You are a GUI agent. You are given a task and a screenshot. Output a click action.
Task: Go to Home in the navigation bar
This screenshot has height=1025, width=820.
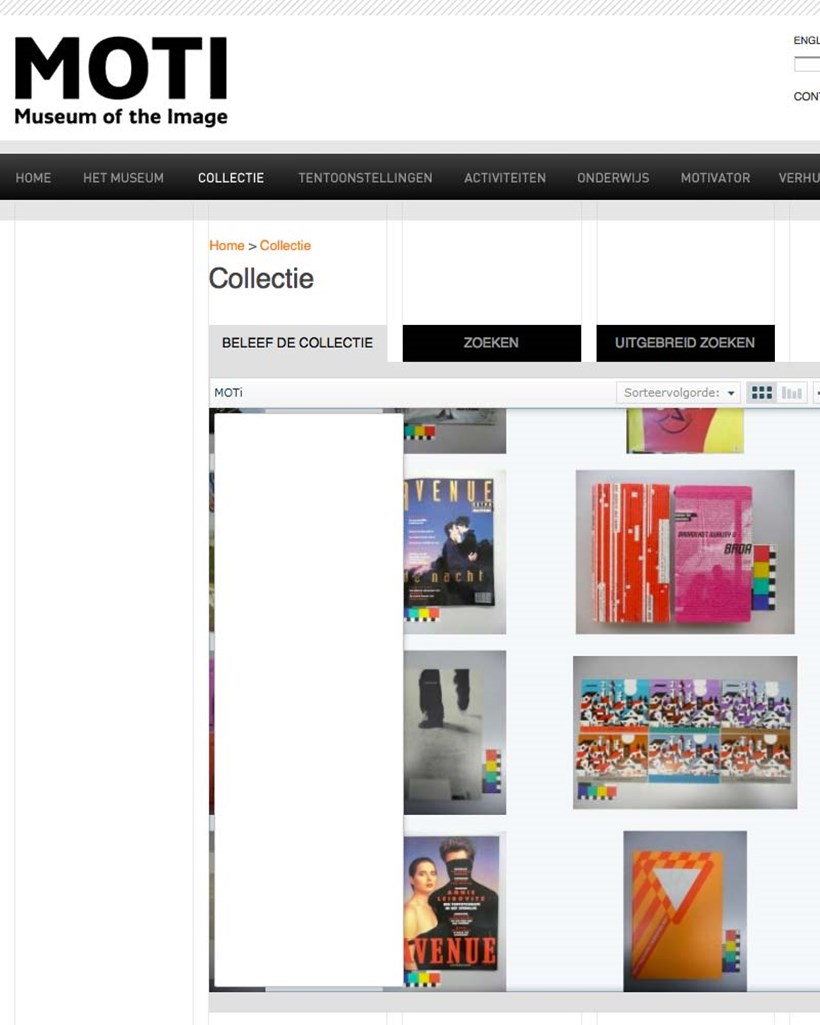33,178
